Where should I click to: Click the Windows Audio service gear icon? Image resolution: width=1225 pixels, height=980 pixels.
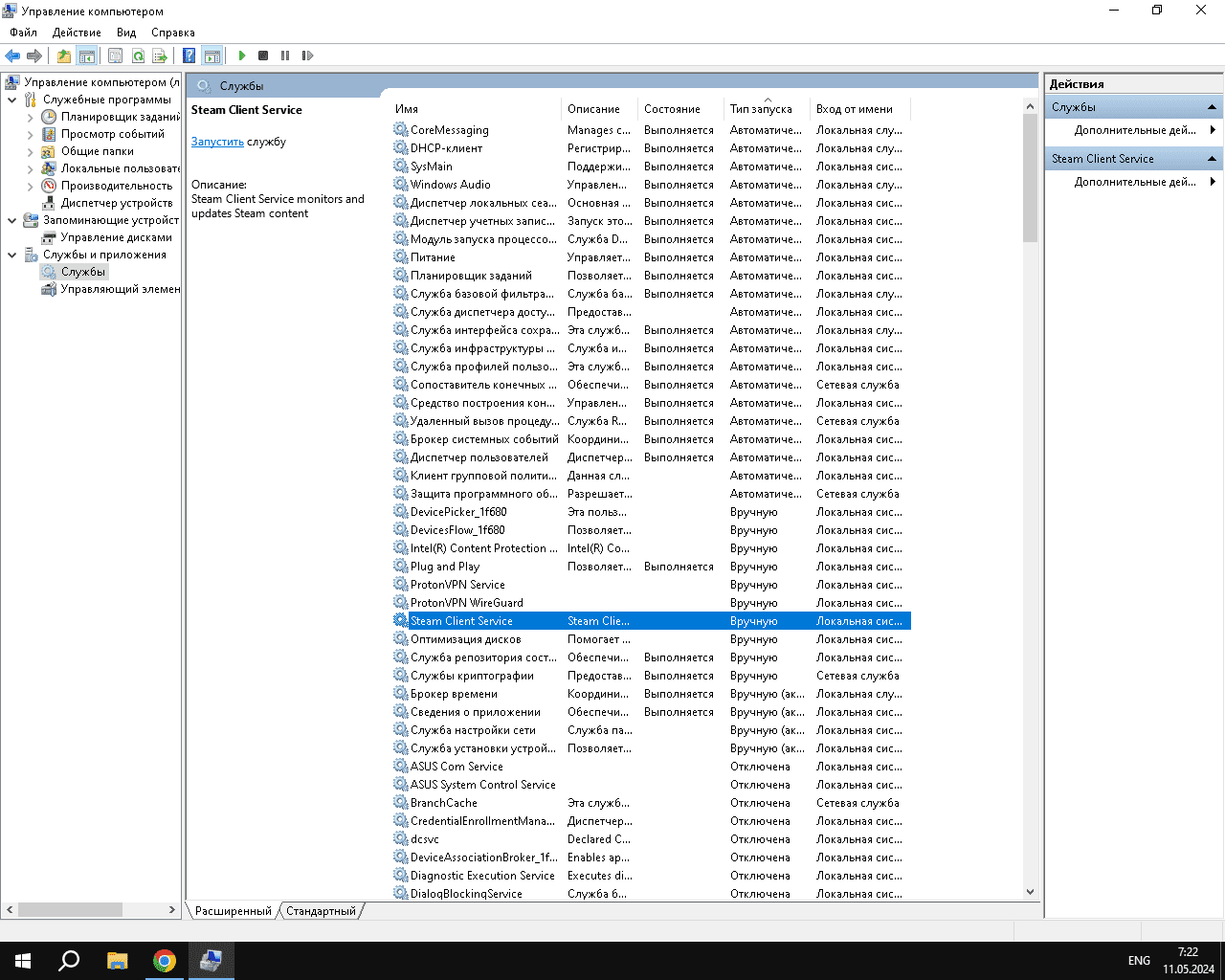click(401, 184)
